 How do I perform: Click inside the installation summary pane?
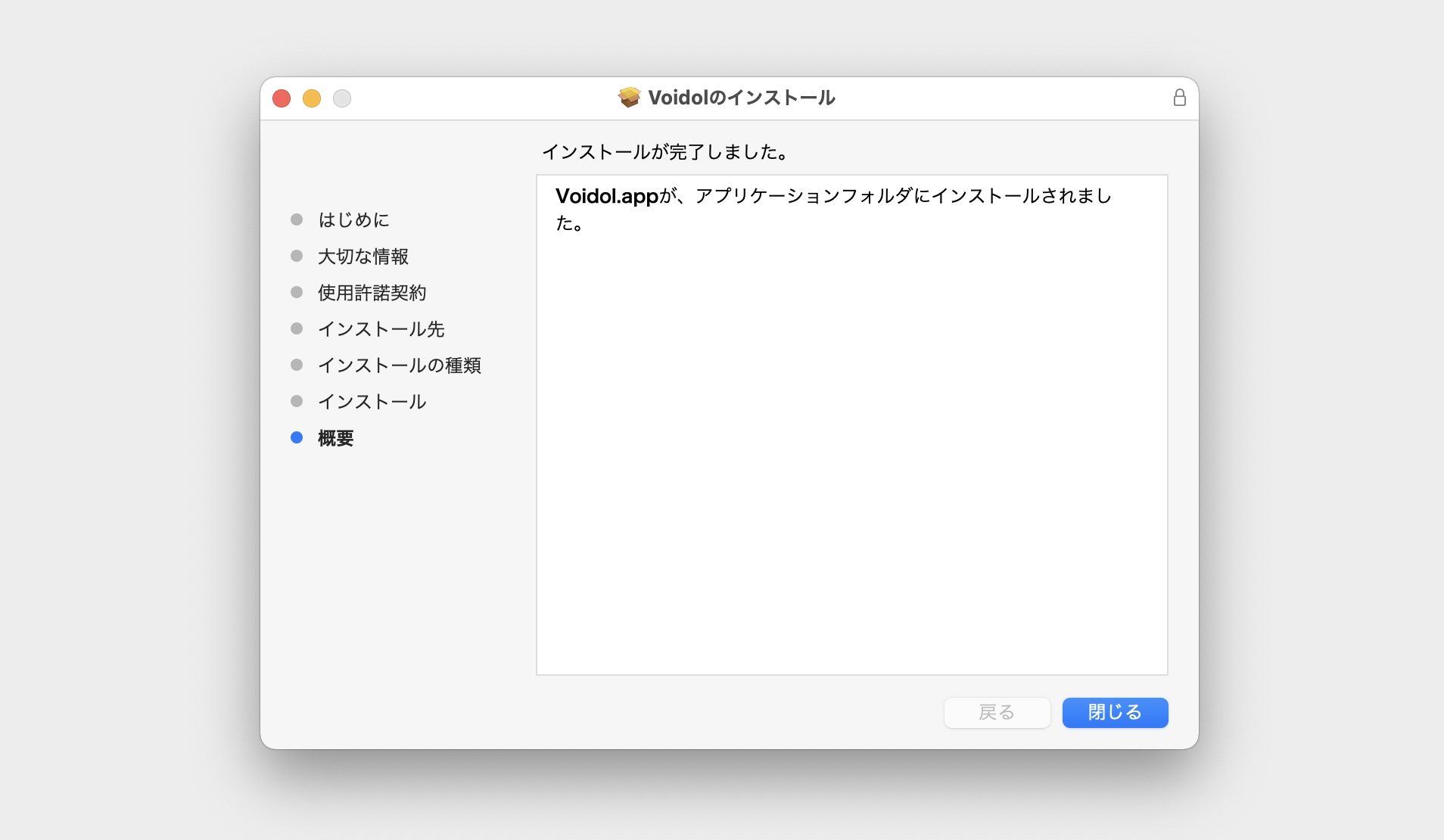pos(851,424)
